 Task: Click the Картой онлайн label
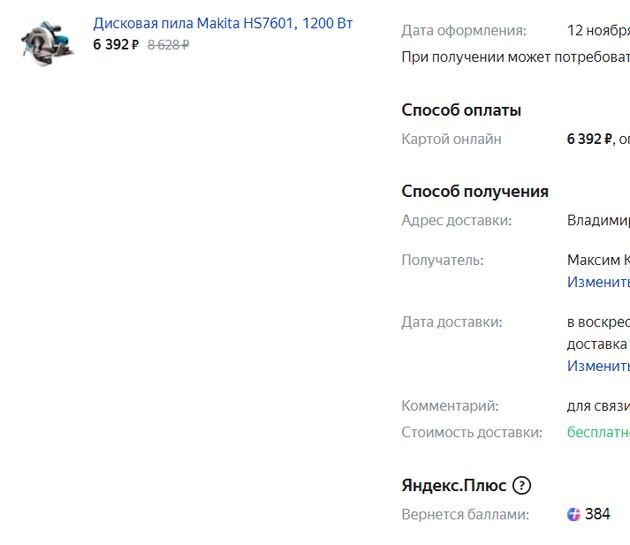point(451,139)
